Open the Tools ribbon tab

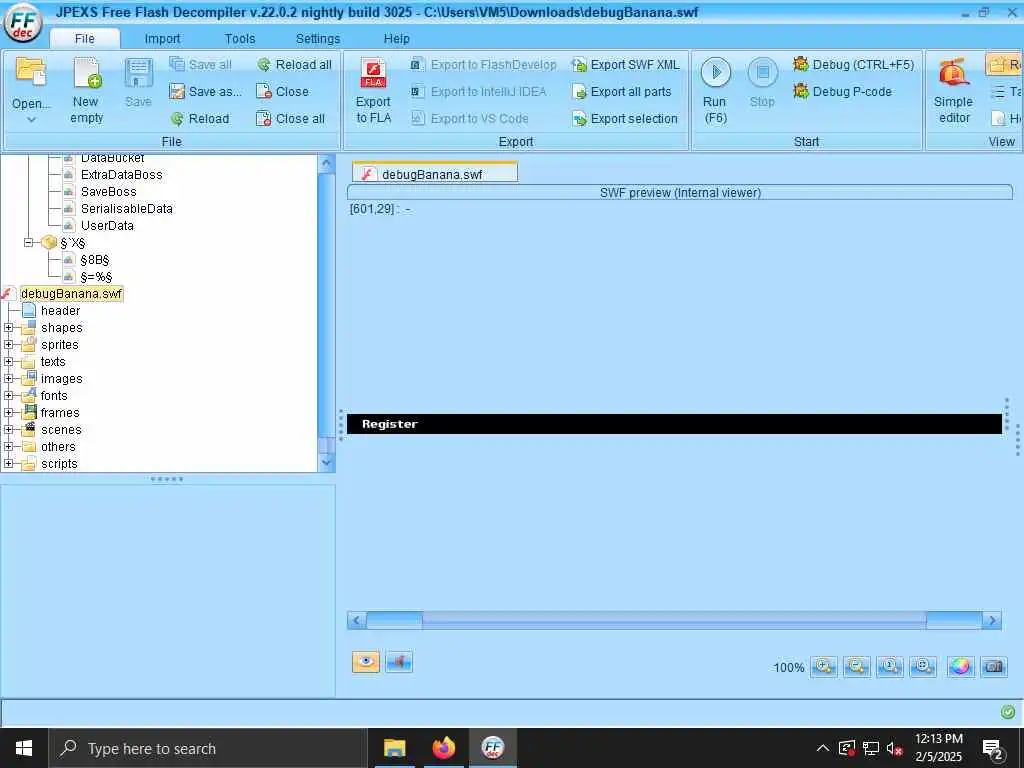240,39
